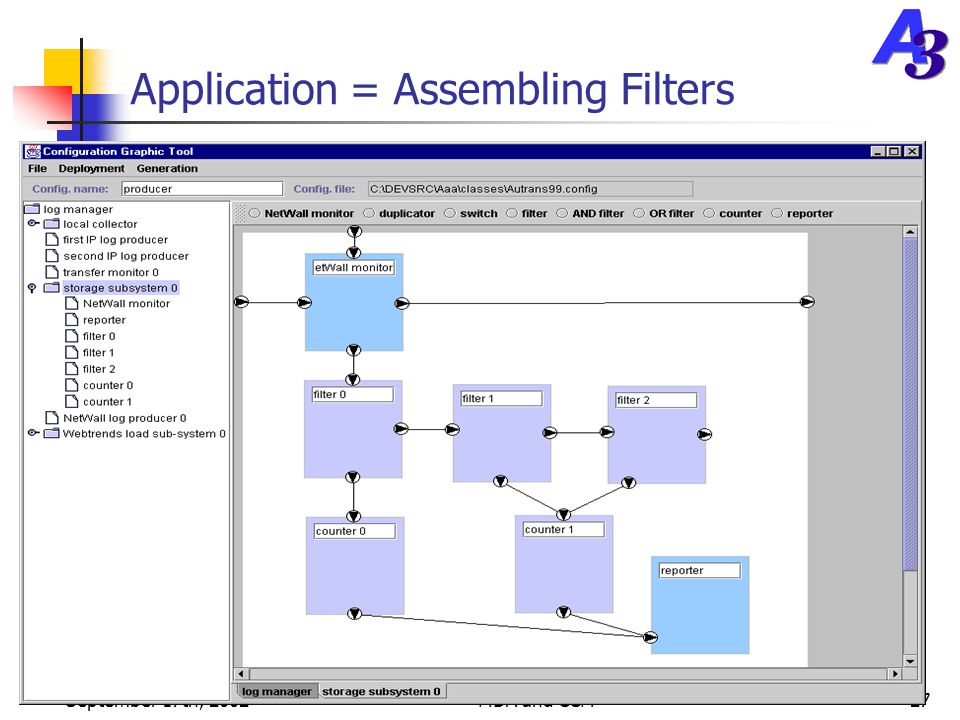Click the filter 0 tree document icon

point(72,336)
